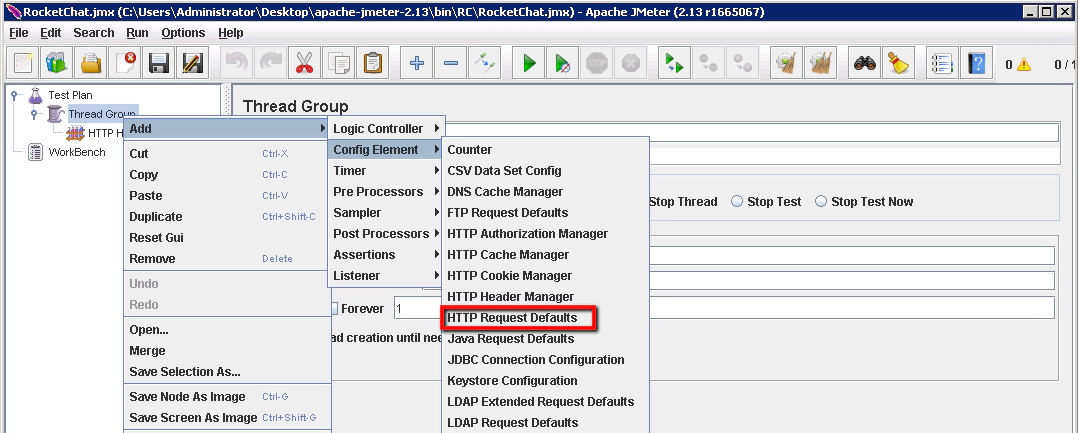Select the WorkBench tree node
Screen dimensions: 1078x433
pos(76,152)
